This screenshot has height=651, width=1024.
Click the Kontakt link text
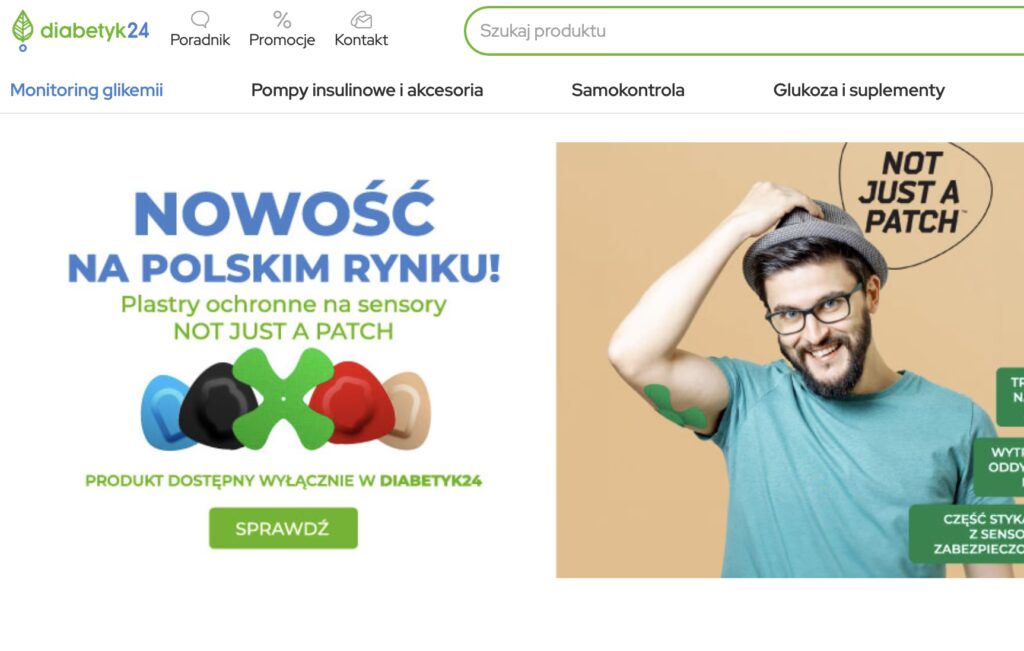[361, 40]
